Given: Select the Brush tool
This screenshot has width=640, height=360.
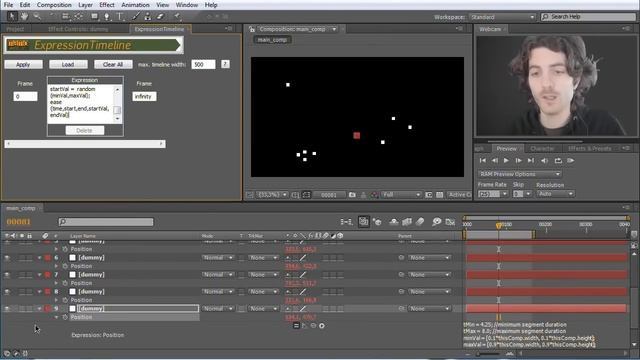Looking at the screenshot, I should click(136, 16).
